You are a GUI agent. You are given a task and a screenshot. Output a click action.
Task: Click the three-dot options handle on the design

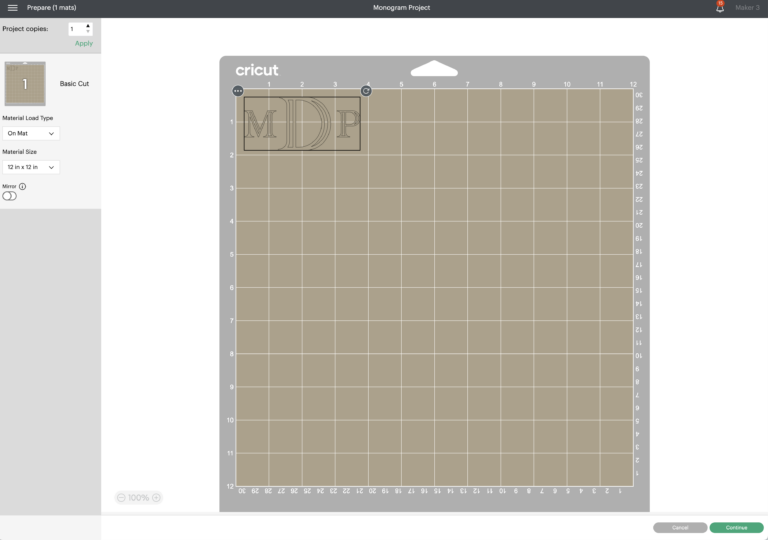[x=238, y=91]
